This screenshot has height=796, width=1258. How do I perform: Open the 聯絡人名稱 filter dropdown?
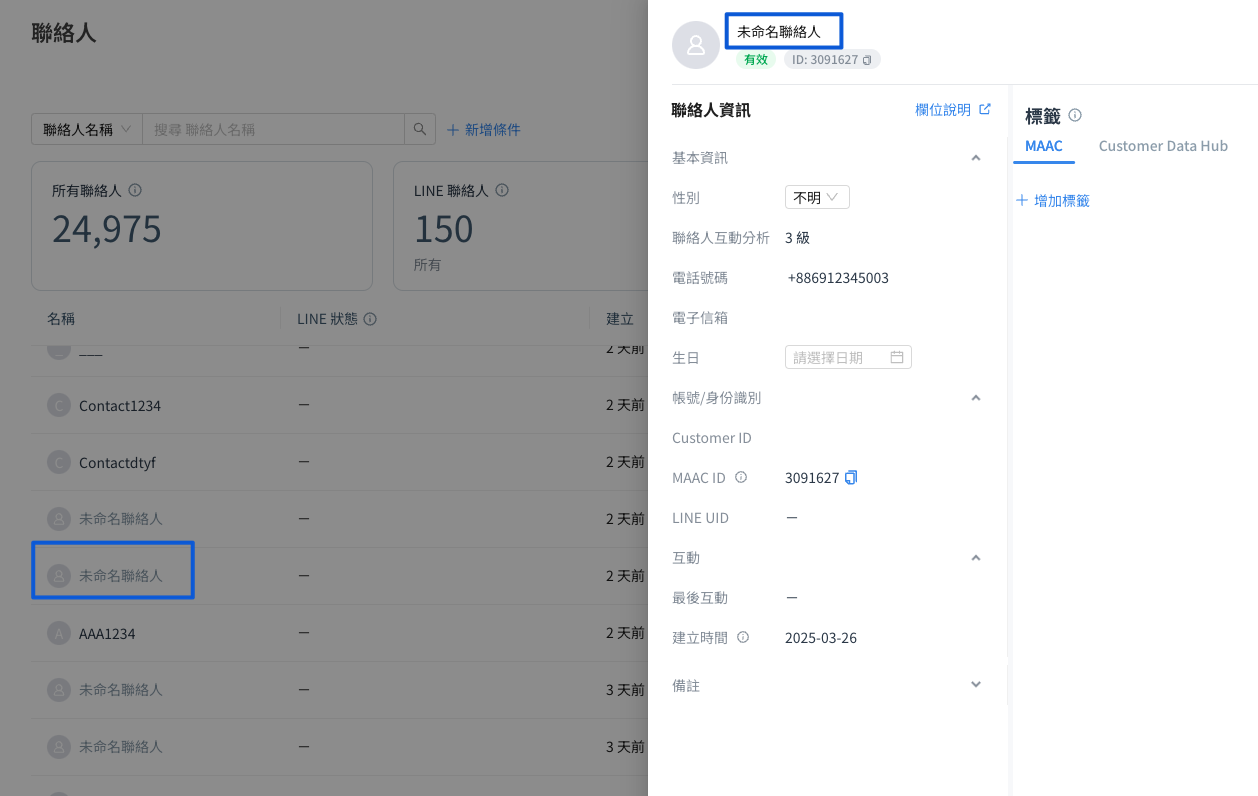tap(87, 129)
